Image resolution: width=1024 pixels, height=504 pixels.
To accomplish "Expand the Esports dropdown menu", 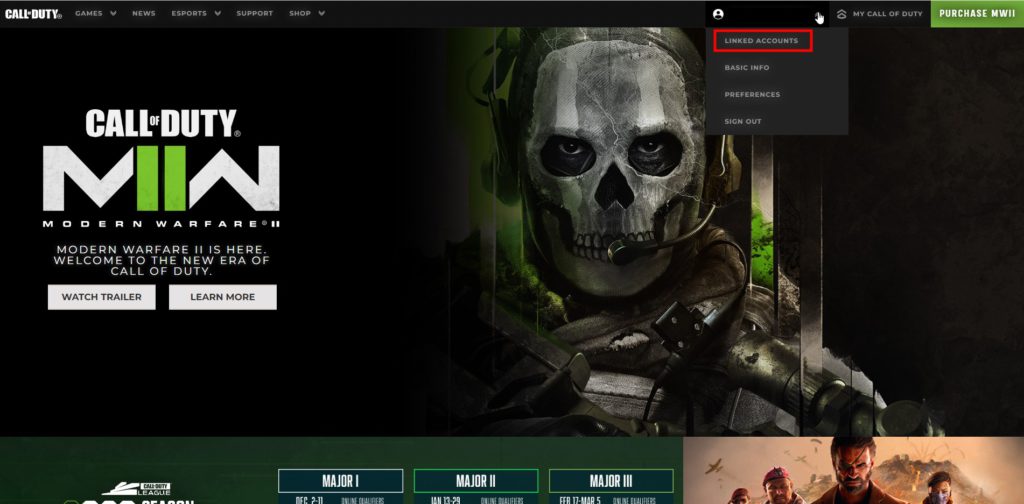I will (194, 14).
